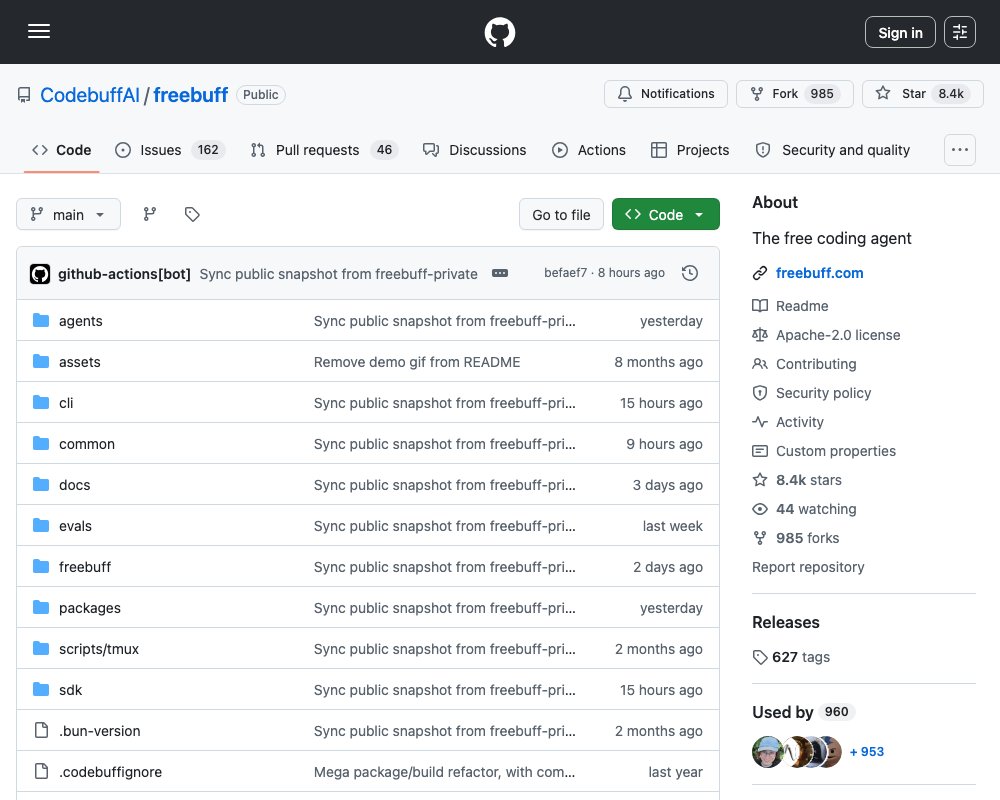Viewport: 1000px width, 800px height.
Task: Open the Actions tab
Action: pos(589,150)
